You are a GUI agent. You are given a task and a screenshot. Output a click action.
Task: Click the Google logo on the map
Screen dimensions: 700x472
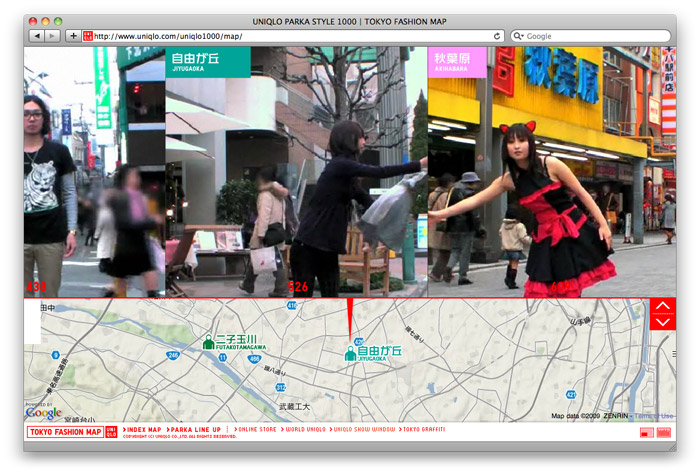tap(43, 413)
